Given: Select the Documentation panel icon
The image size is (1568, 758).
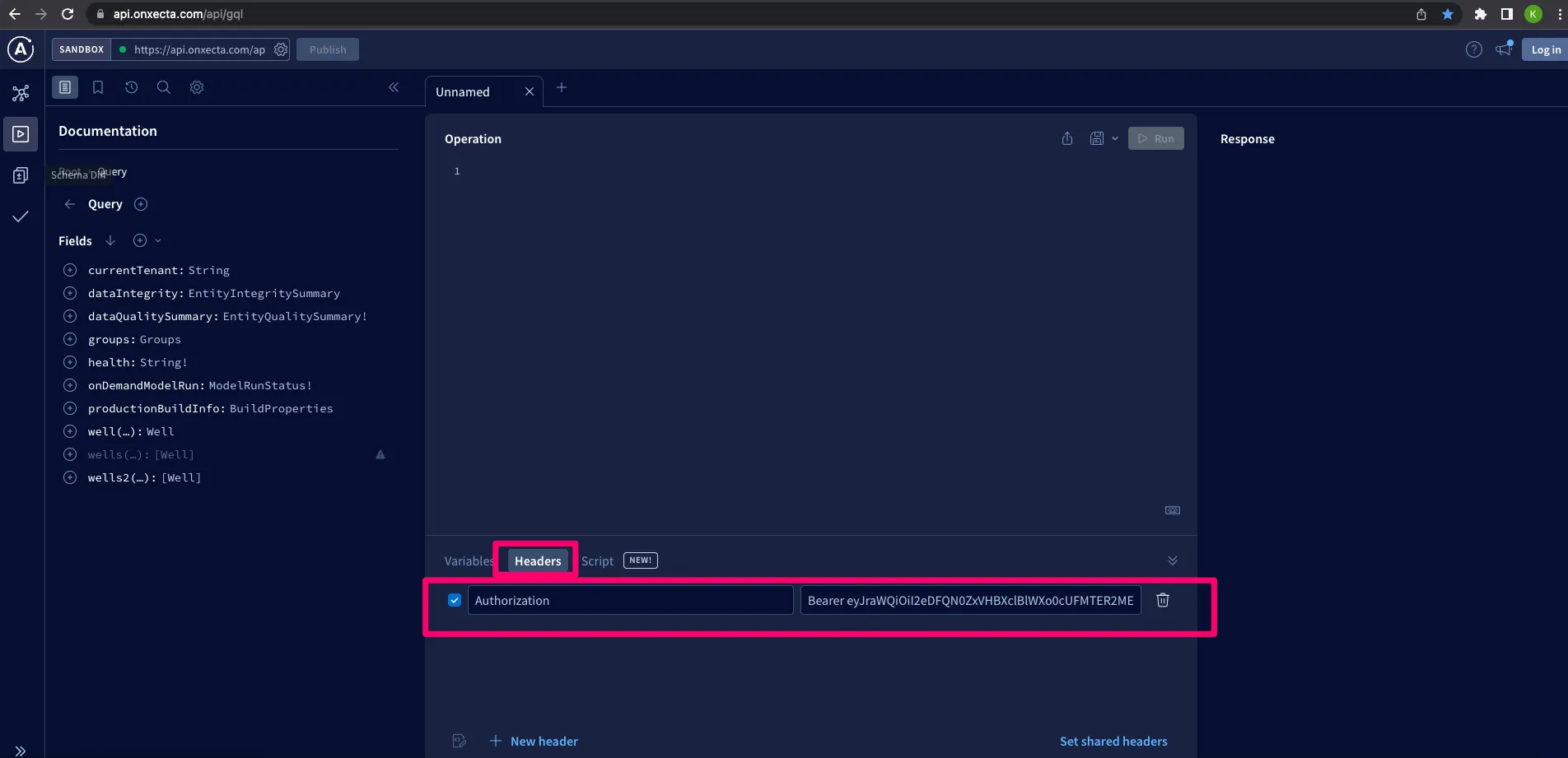Looking at the screenshot, I should [65, 87].
